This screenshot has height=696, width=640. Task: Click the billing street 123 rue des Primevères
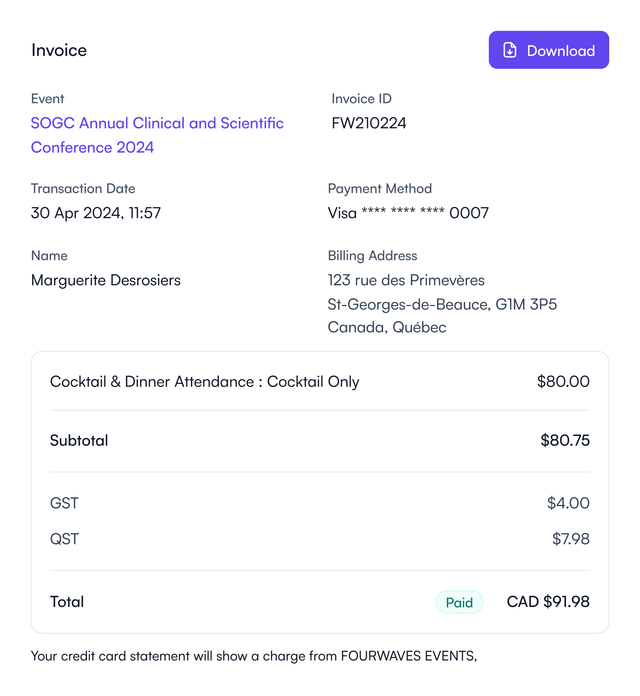tap(406, 280)
